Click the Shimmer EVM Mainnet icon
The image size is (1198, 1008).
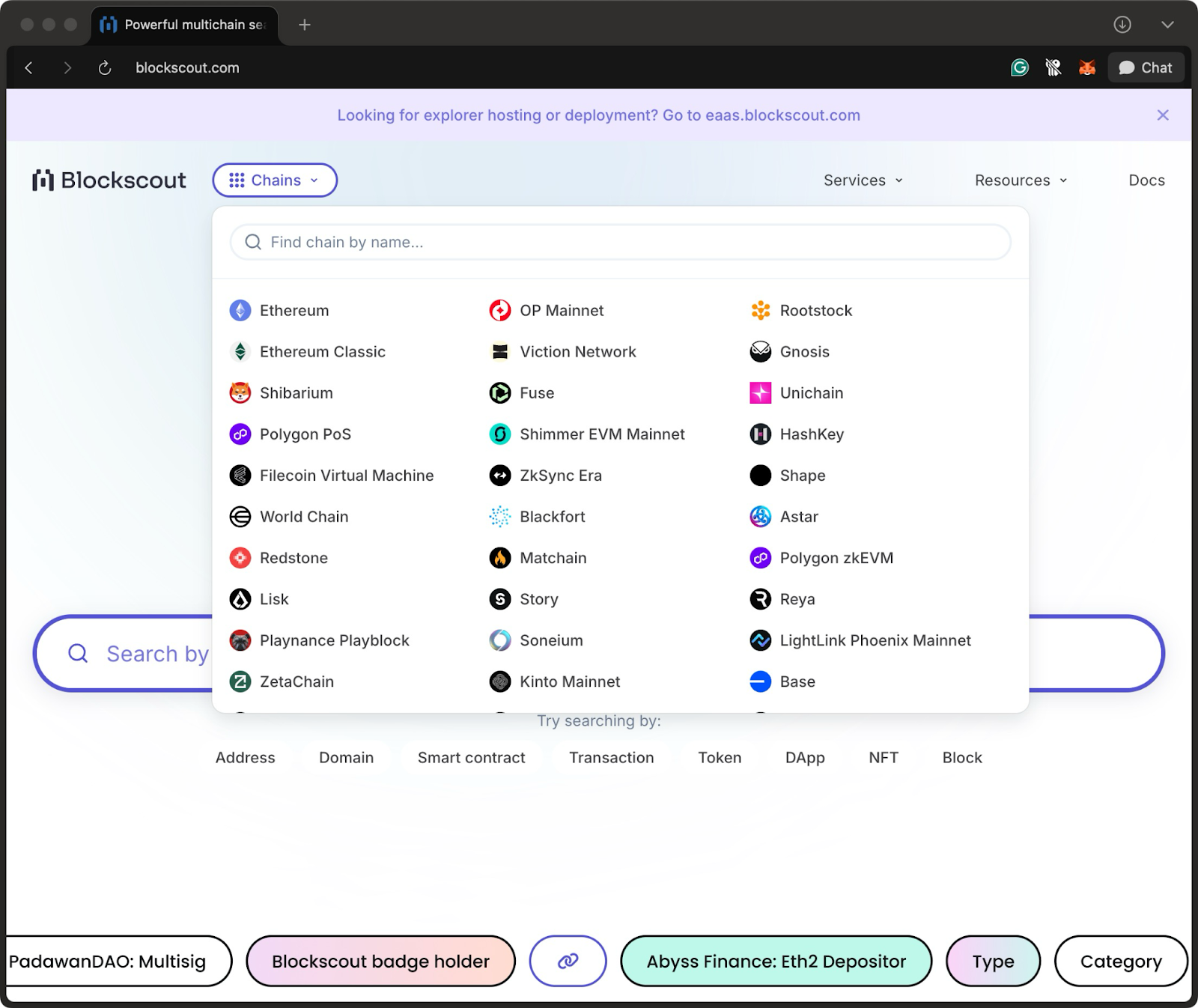[500, 434]
